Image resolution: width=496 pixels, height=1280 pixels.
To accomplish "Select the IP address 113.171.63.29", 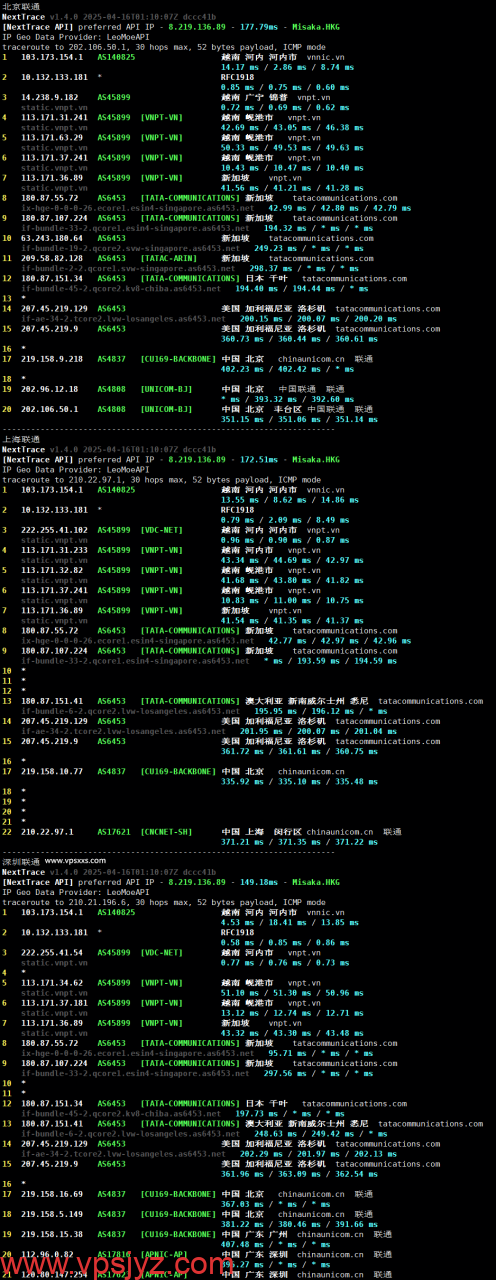I will 52,137.
